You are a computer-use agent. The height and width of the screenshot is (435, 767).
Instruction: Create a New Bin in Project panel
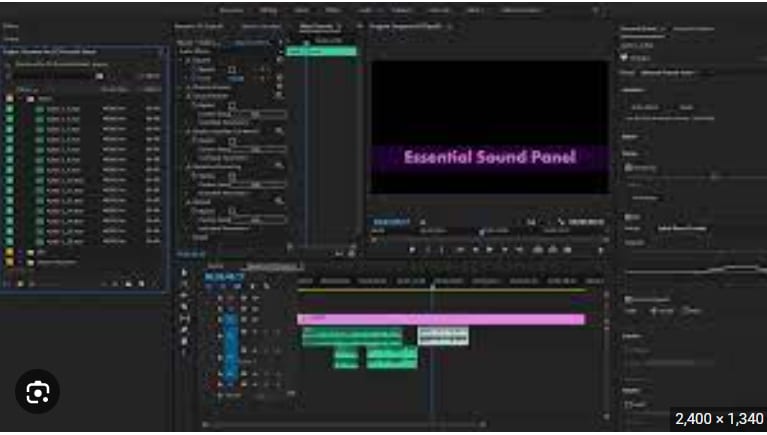coord(128,283)
